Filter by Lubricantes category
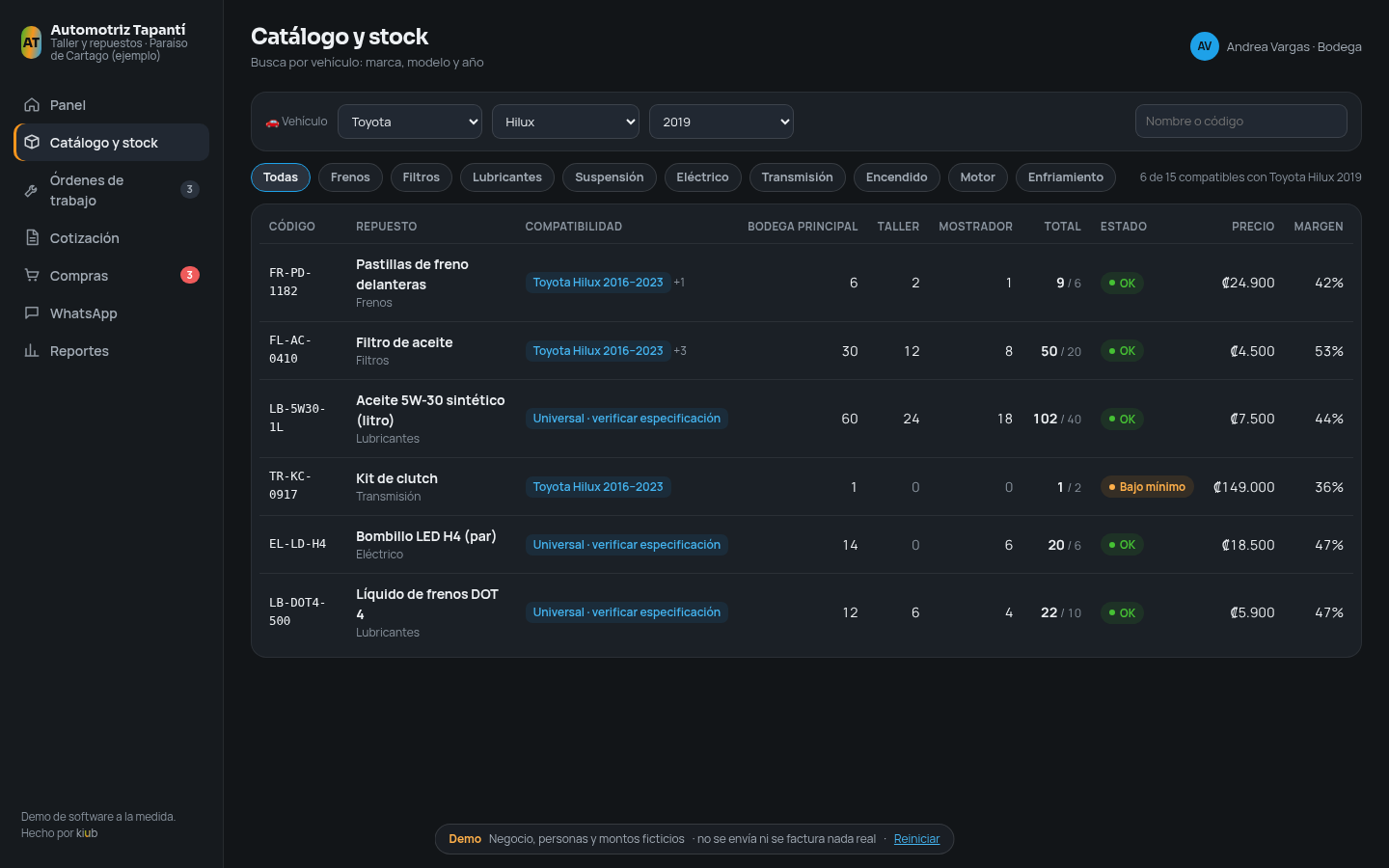Viewport: 1389px width, 868px height. coord(507,177)
